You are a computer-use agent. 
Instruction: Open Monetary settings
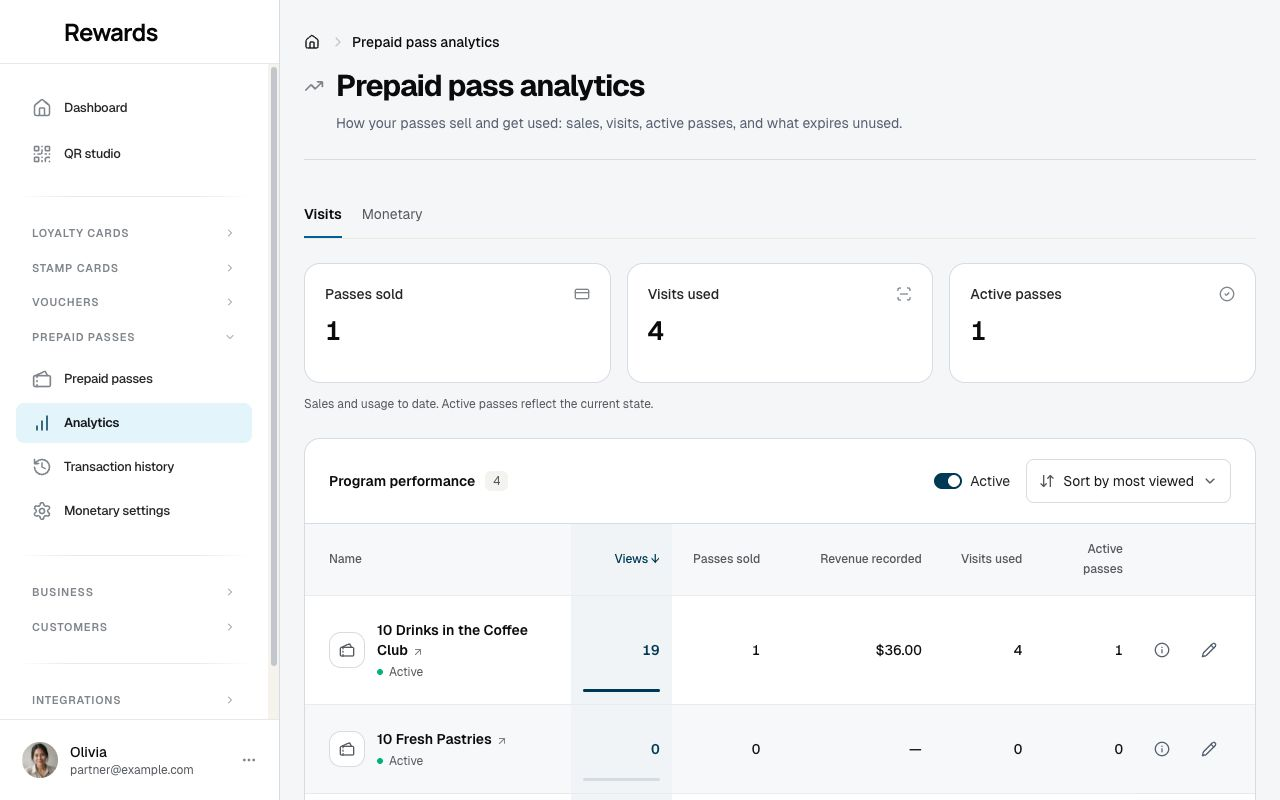(134, 511)
